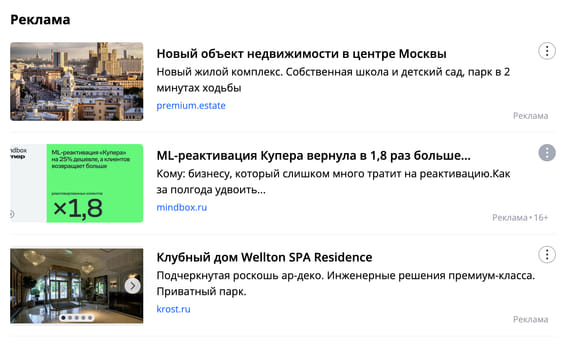Image resolution: width=566 pixels, height=360 pixels.
Task: Open krost.ru link
Action: click(173, 309)
